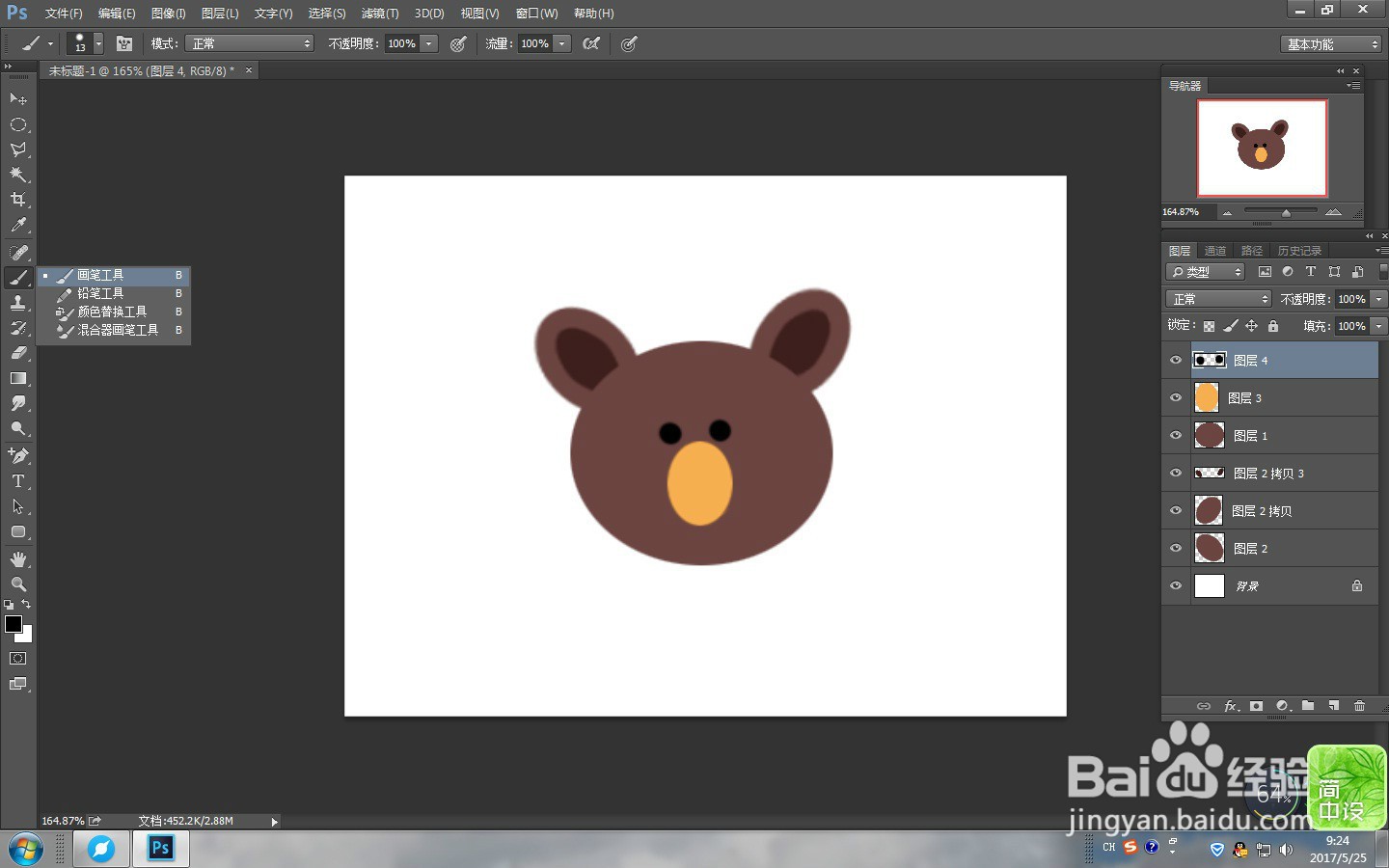
Task: Open layer blend mode 正常 dropdown
Action: [x=1219, y=299]
